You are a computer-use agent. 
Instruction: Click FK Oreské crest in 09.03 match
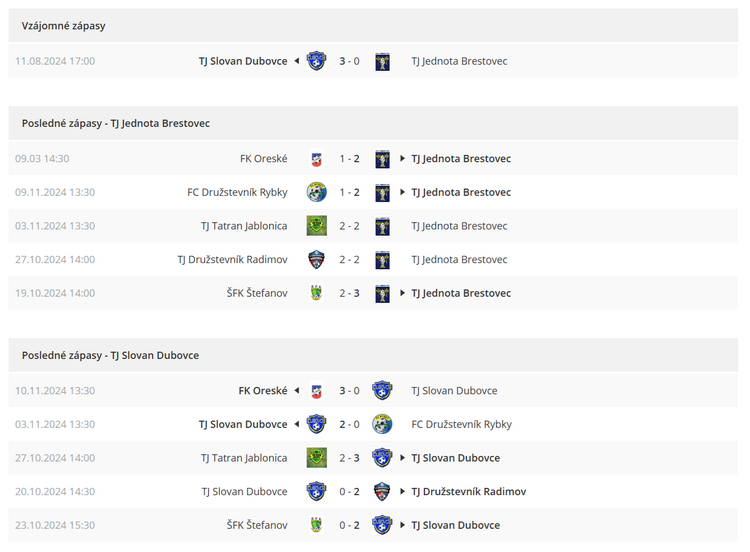316,159
